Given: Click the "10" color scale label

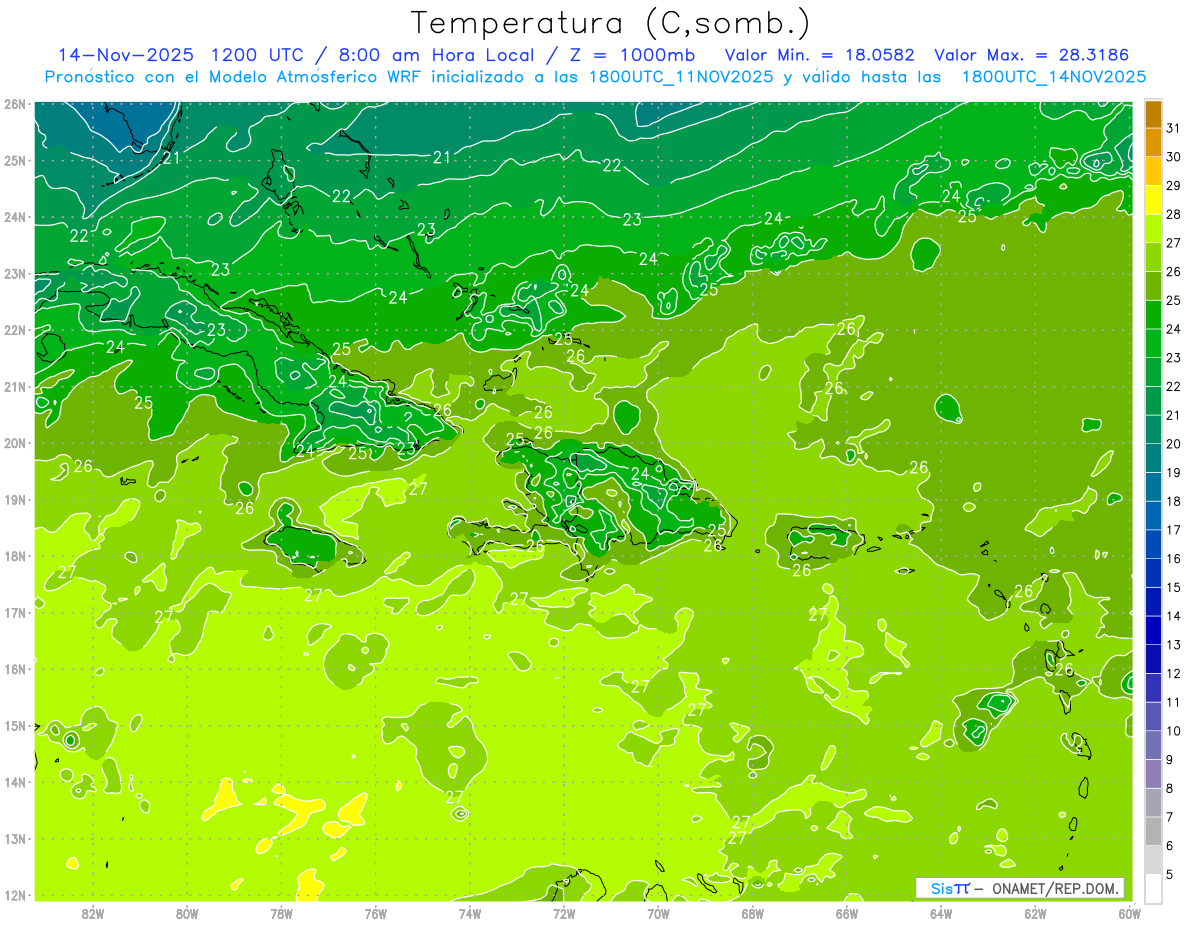Looking at the screenshot, I should 1174,731.
